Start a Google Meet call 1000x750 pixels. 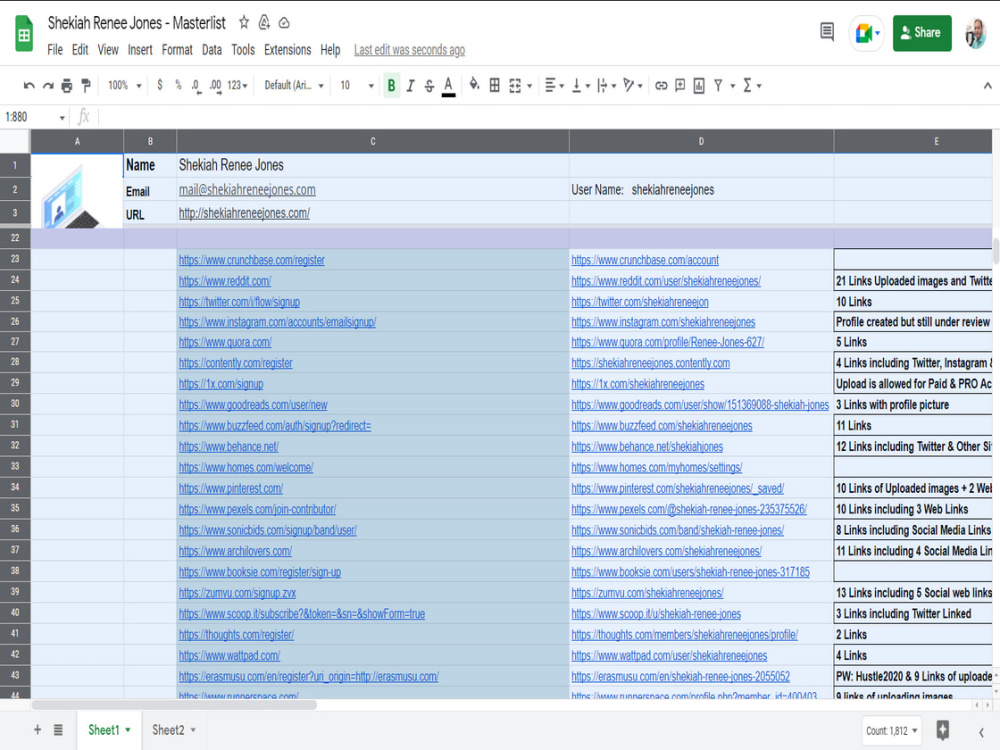click(x=866, y=33)
